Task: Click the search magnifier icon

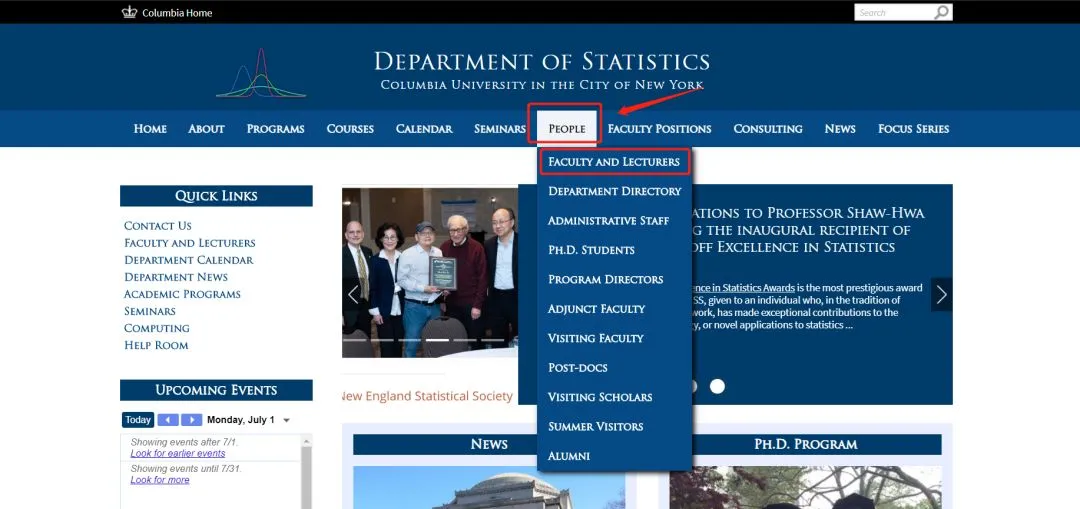Action: 941,13
